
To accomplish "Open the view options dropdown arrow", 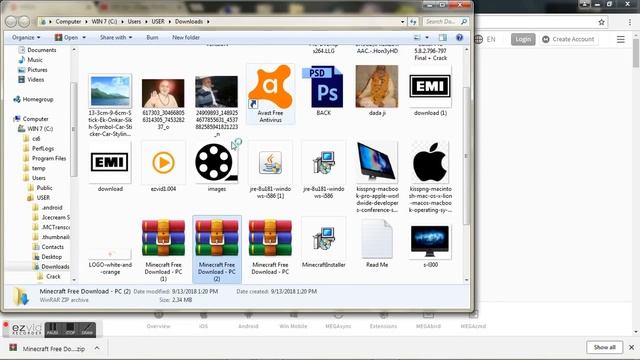I will tap(427, 38).
